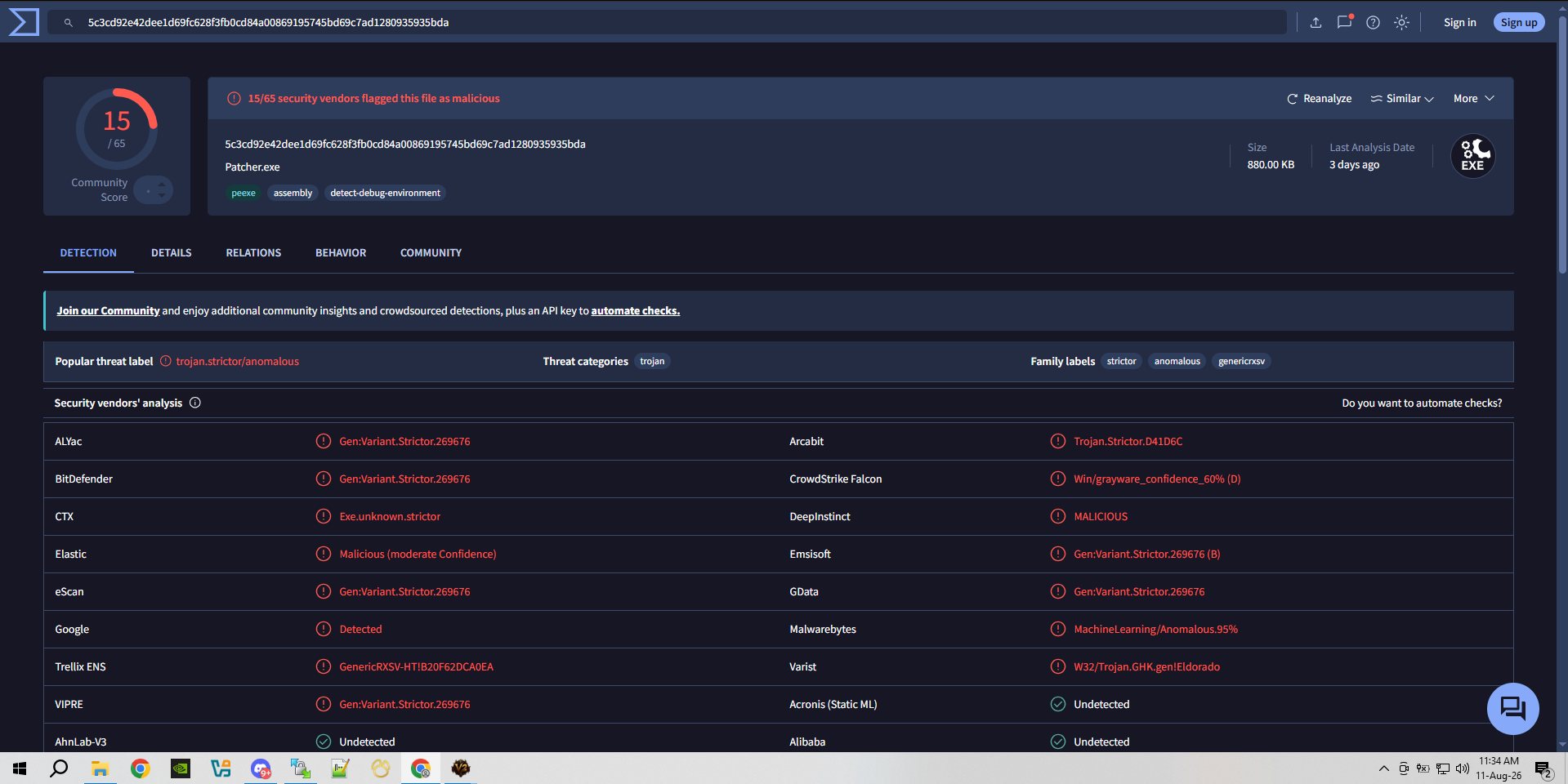
Task: Open the NVIDIA app in taskbar
Action: click(x=180, y=768)
